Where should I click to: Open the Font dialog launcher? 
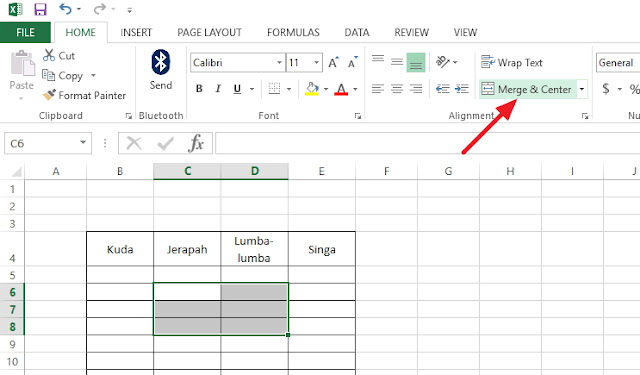[358, 116]
